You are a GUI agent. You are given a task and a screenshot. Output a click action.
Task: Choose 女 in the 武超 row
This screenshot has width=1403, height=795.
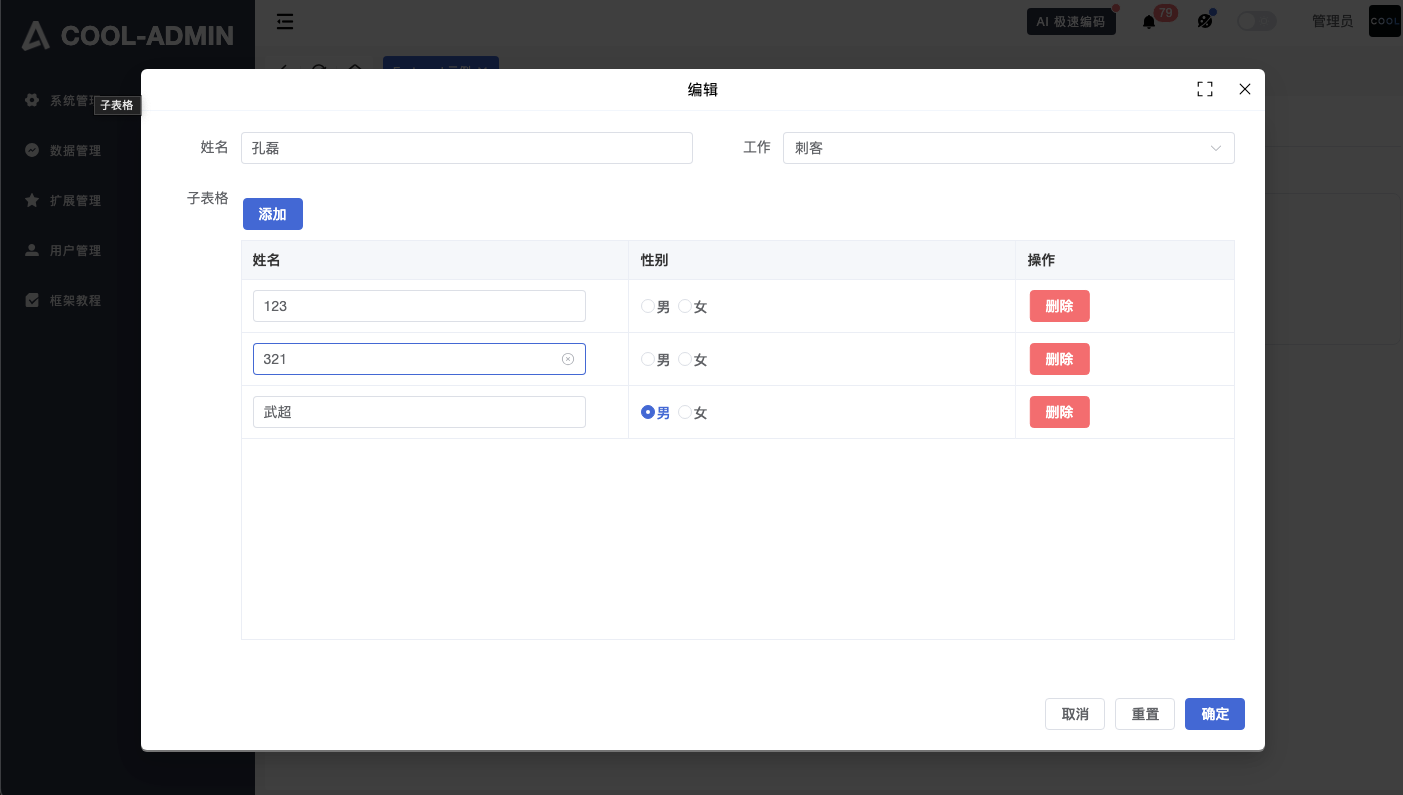point(685,412)
